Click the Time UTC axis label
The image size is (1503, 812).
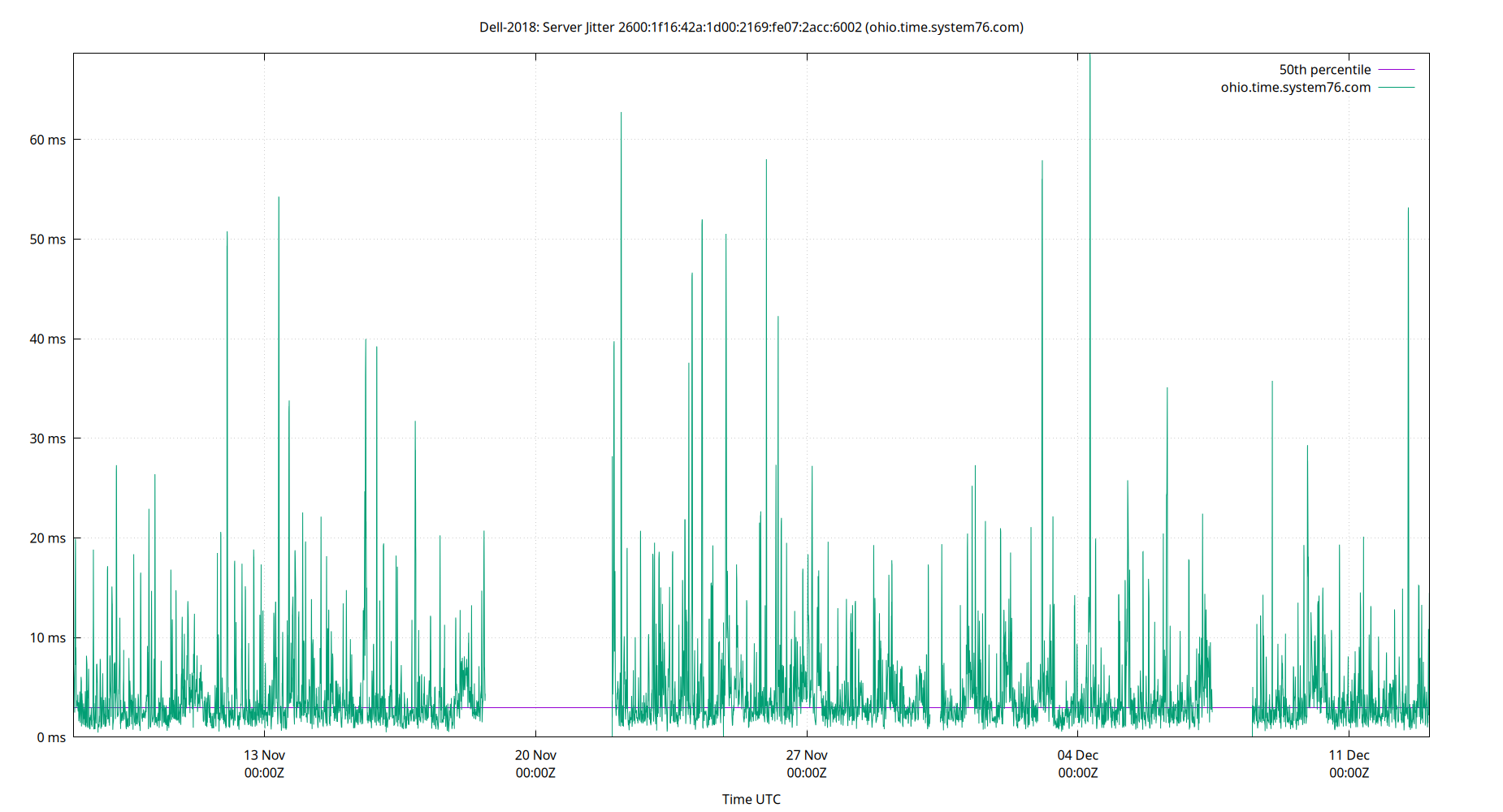[x=751, y=799]
